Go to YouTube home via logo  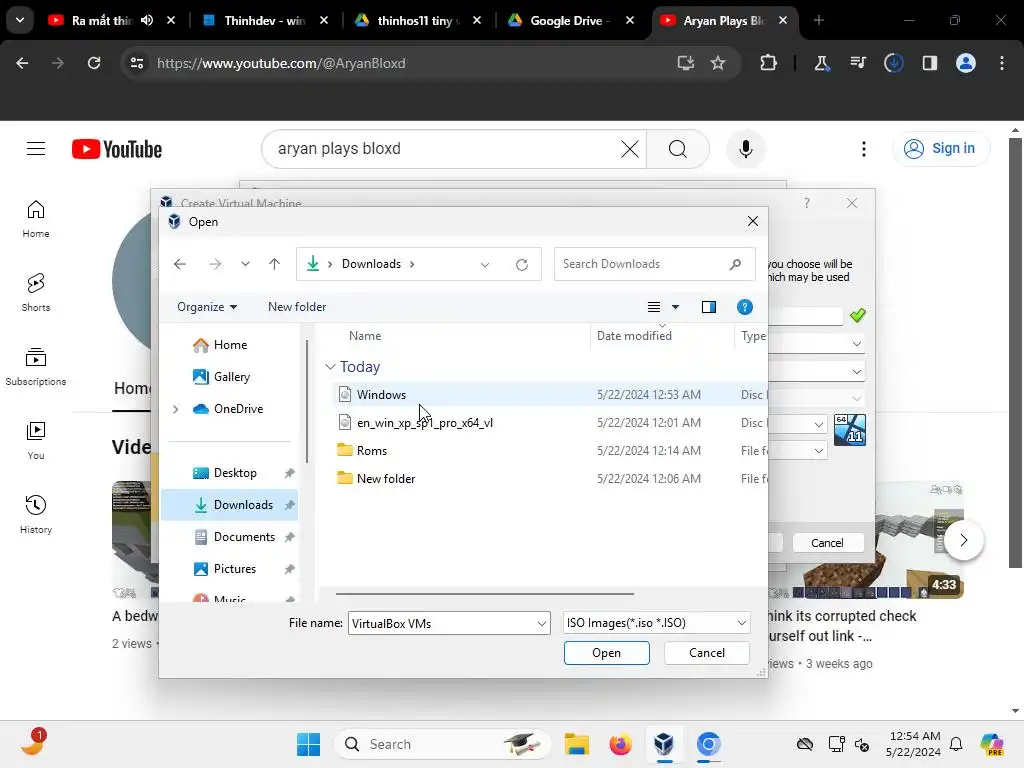[x=117, y=149]
